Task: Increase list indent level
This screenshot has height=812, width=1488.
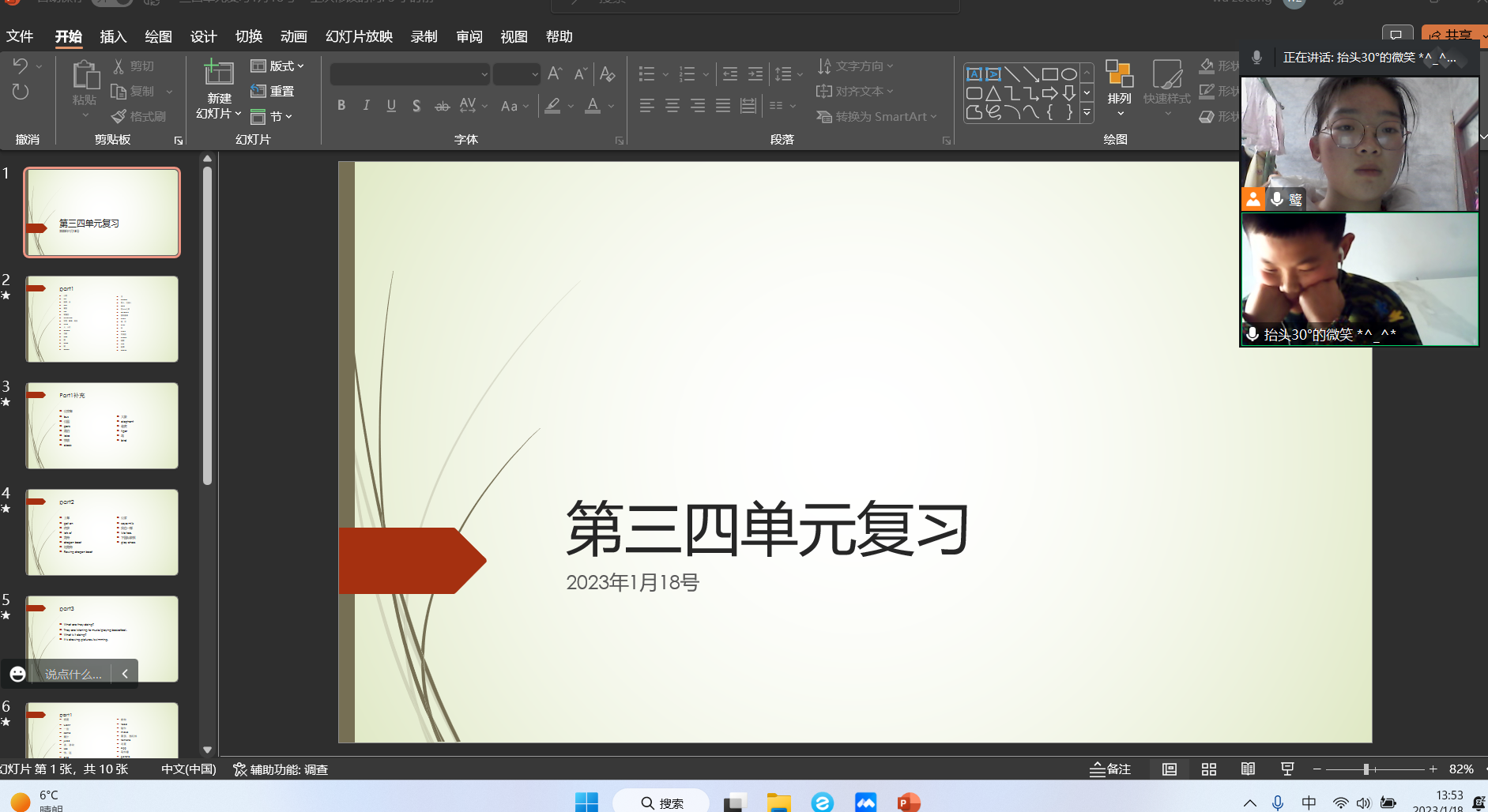Action: [755, 73]
